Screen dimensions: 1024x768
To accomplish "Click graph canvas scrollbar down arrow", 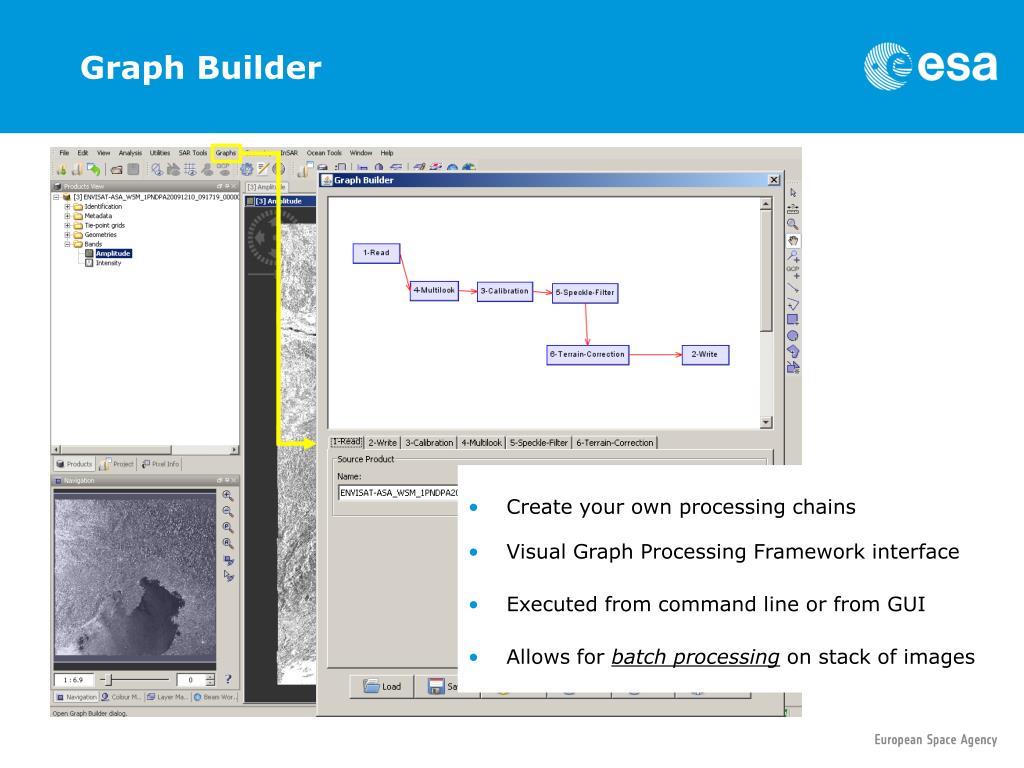I will pyautogui.click(x=766, y=423).
